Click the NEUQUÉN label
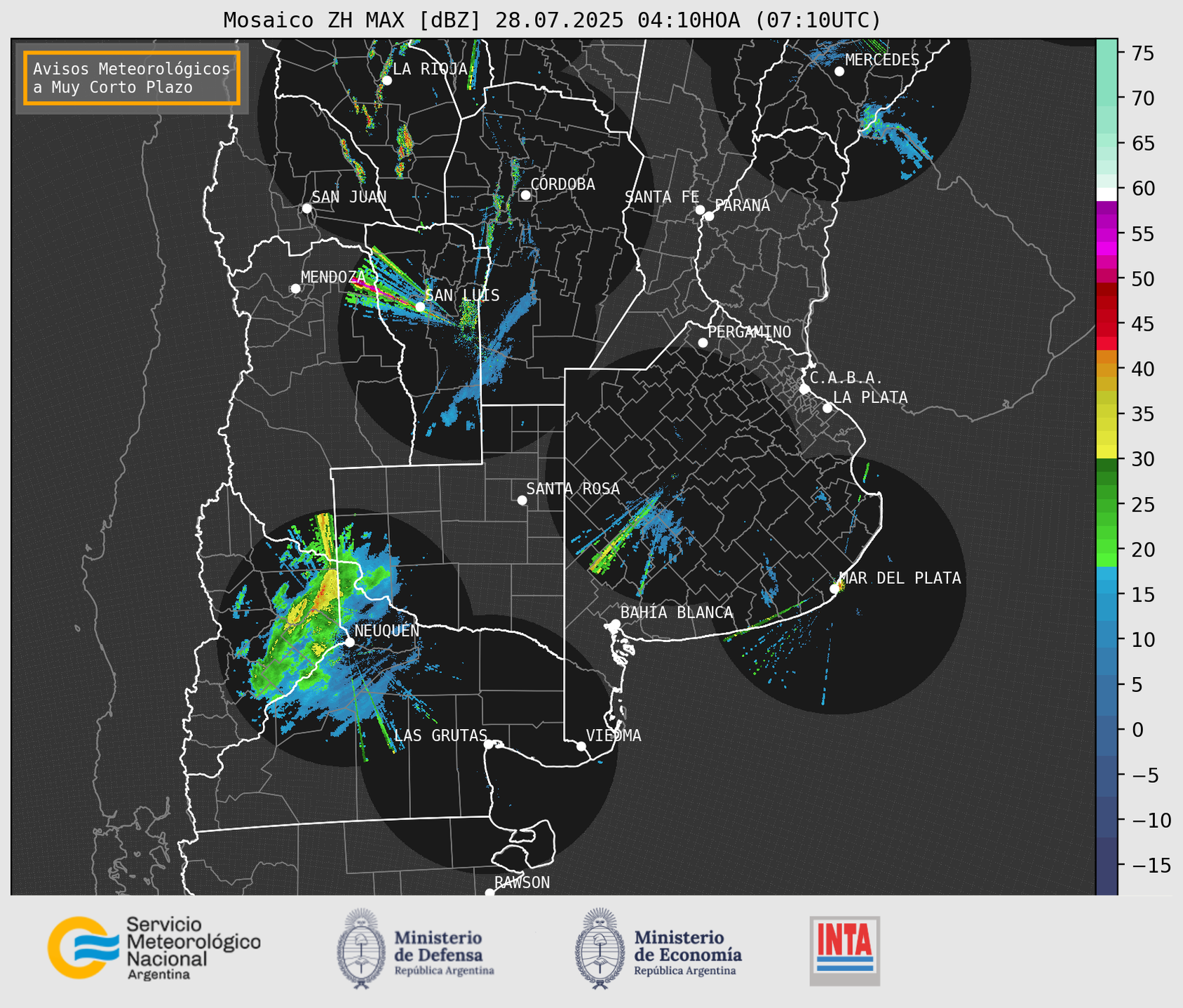The height and width of the screenshot is (1008, 1183). [x=387, y=630]
